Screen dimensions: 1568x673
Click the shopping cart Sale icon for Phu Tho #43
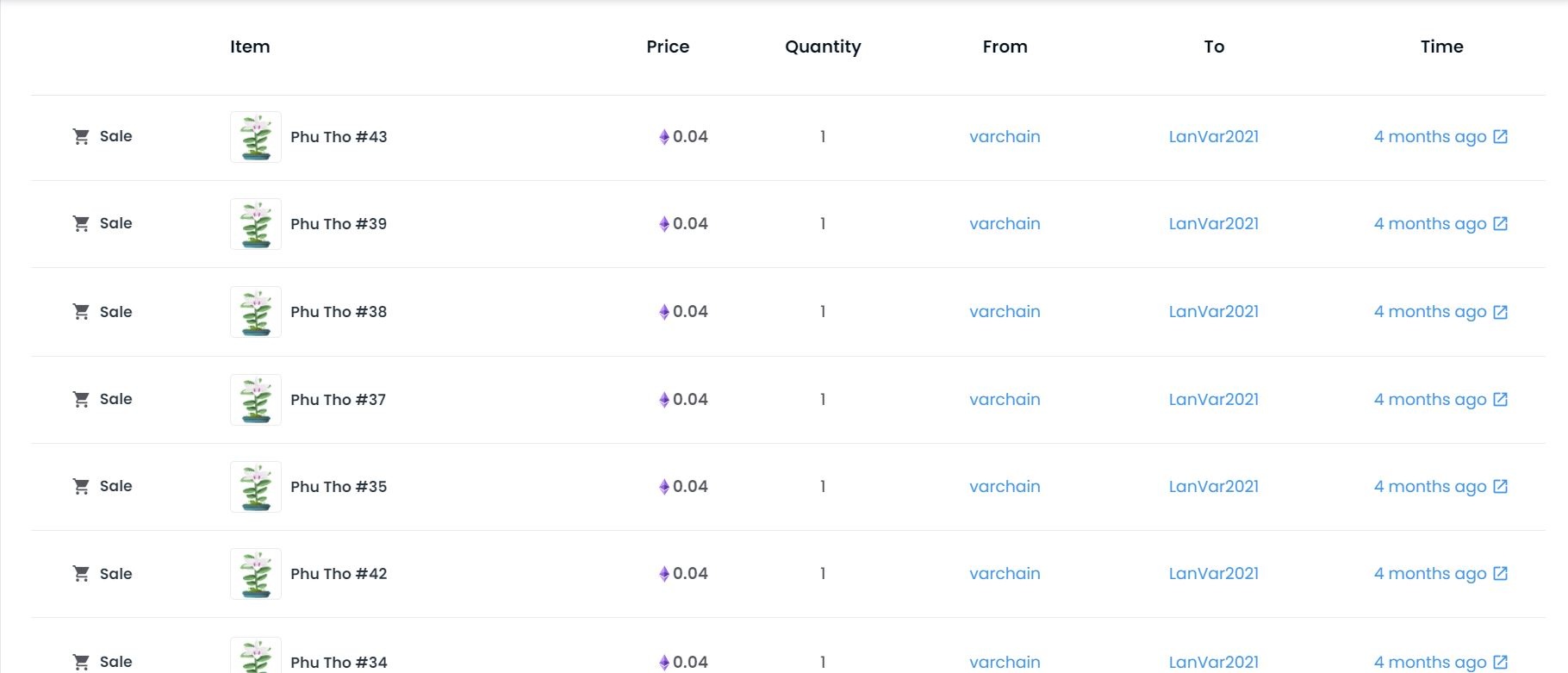click(x=81, y=136)
